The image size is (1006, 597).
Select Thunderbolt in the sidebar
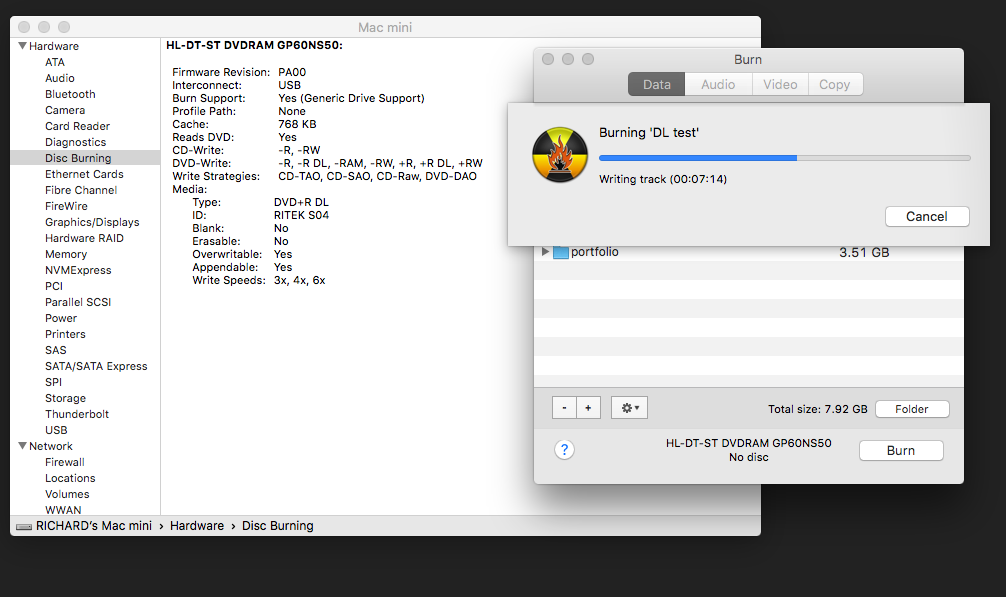[x=77, y=414]
